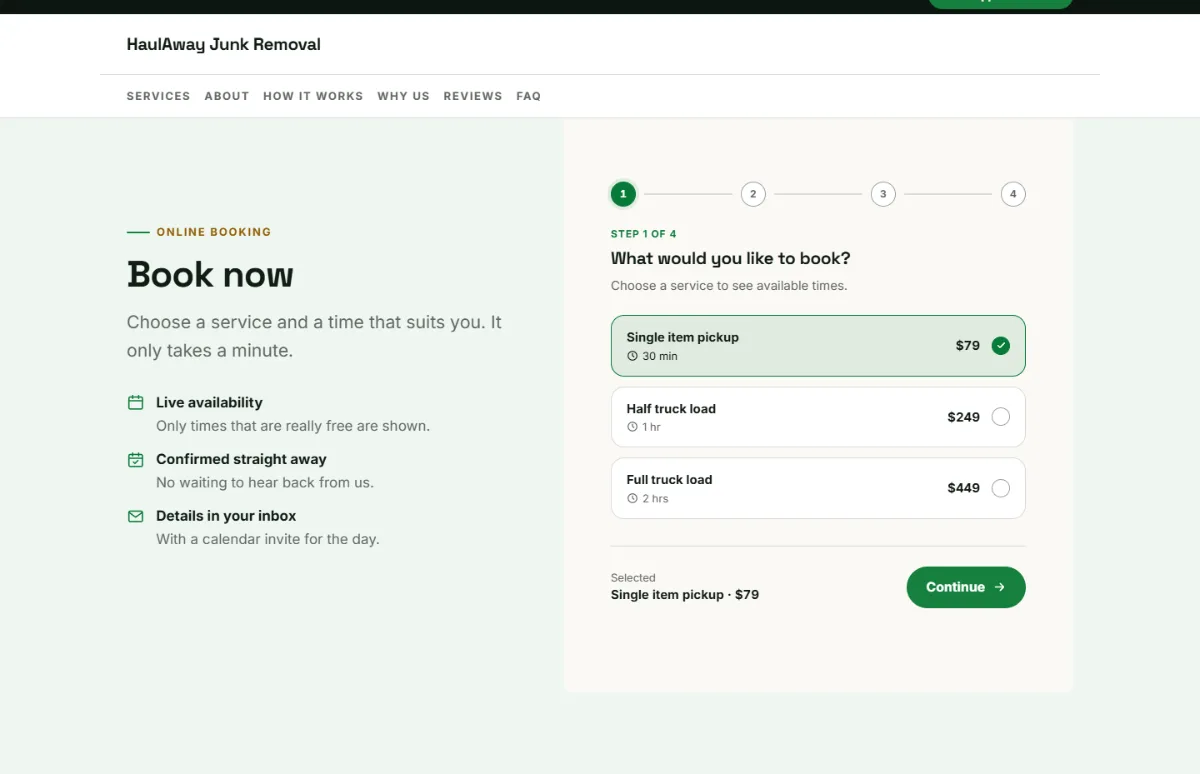Screen dimensions: 1200x774
Task: Click 'With a calendar invite for the day.'
Action: pos(268,539)
